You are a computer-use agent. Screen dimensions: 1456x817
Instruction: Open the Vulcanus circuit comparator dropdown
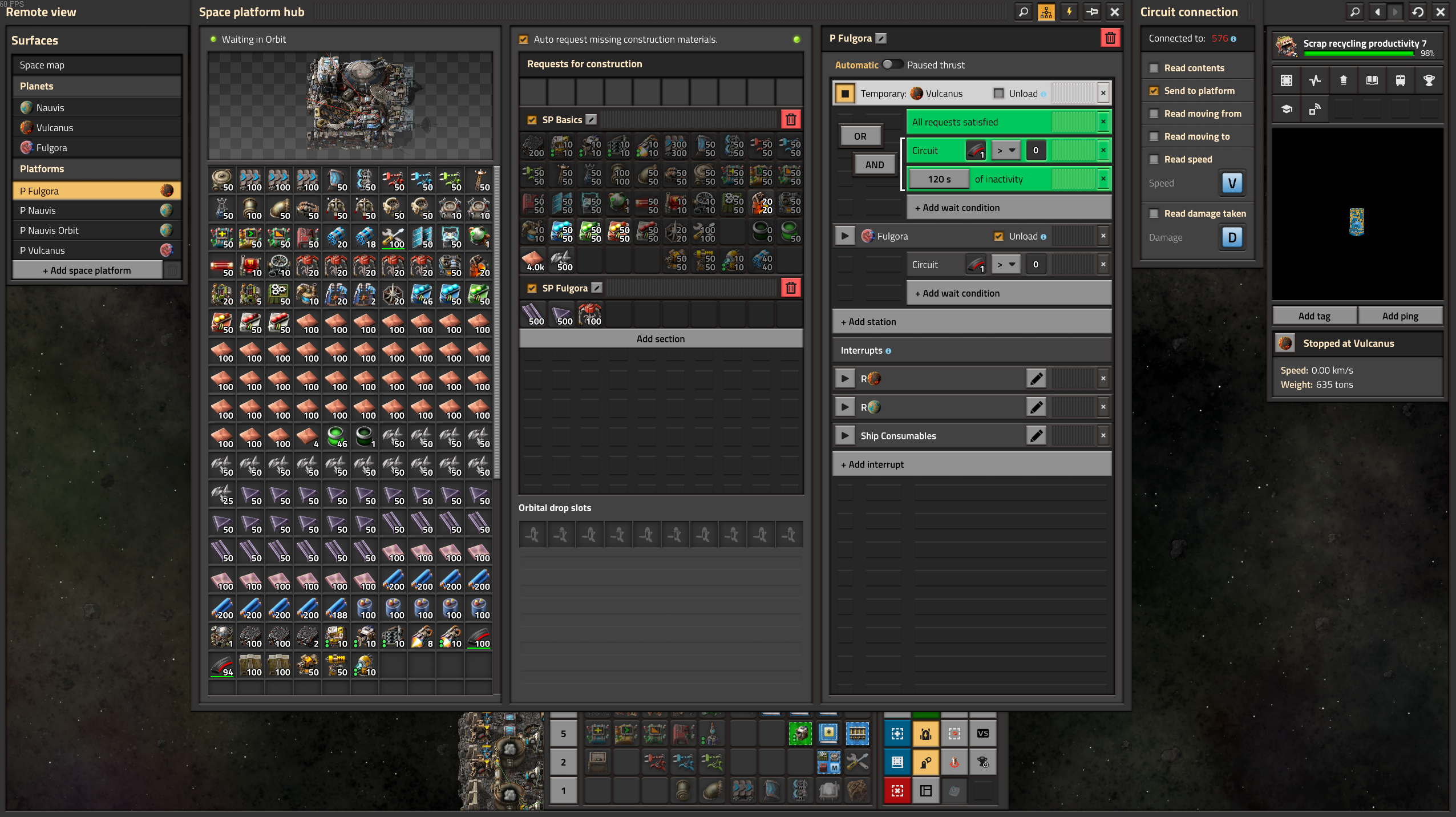1005,151
